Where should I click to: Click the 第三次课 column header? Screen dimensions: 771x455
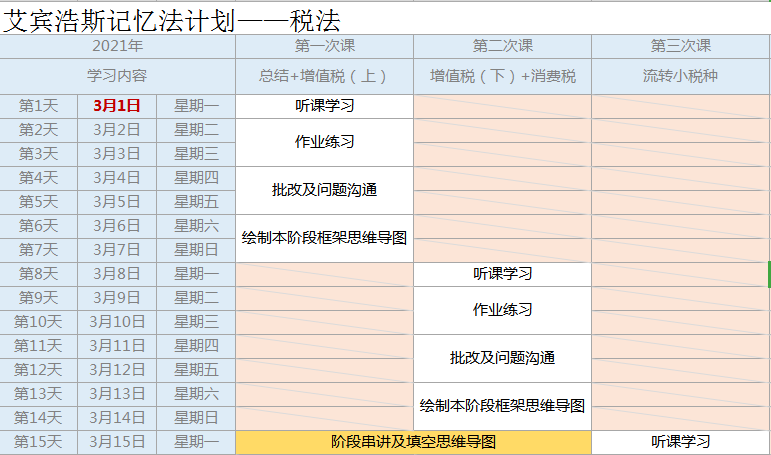click(680, 46)
